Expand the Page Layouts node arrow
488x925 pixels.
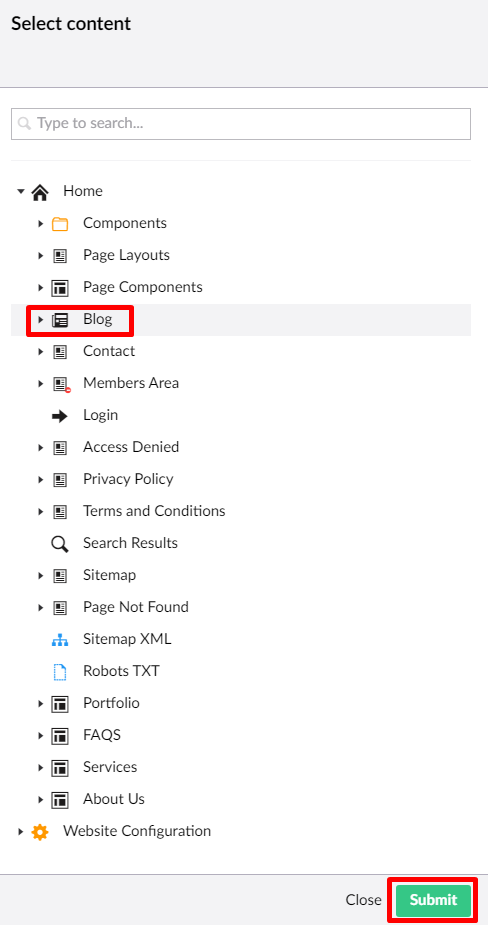(x=41, y=255)
